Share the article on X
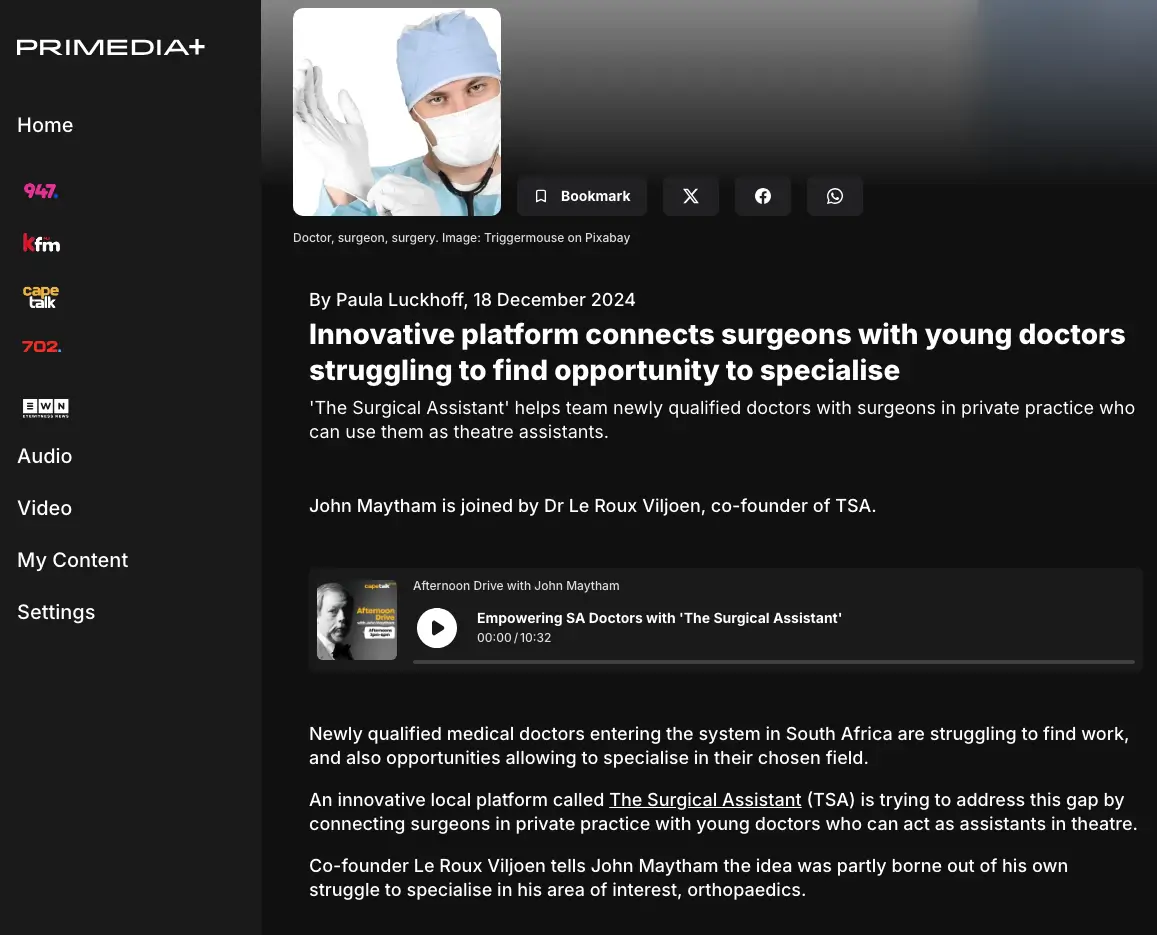Viewport: 1157px width, 935px height. click(691, 196)
